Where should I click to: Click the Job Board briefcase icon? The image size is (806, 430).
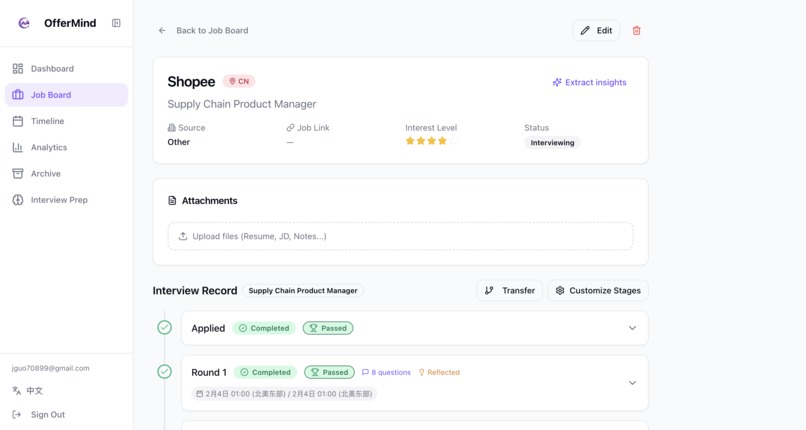point(18,95)
